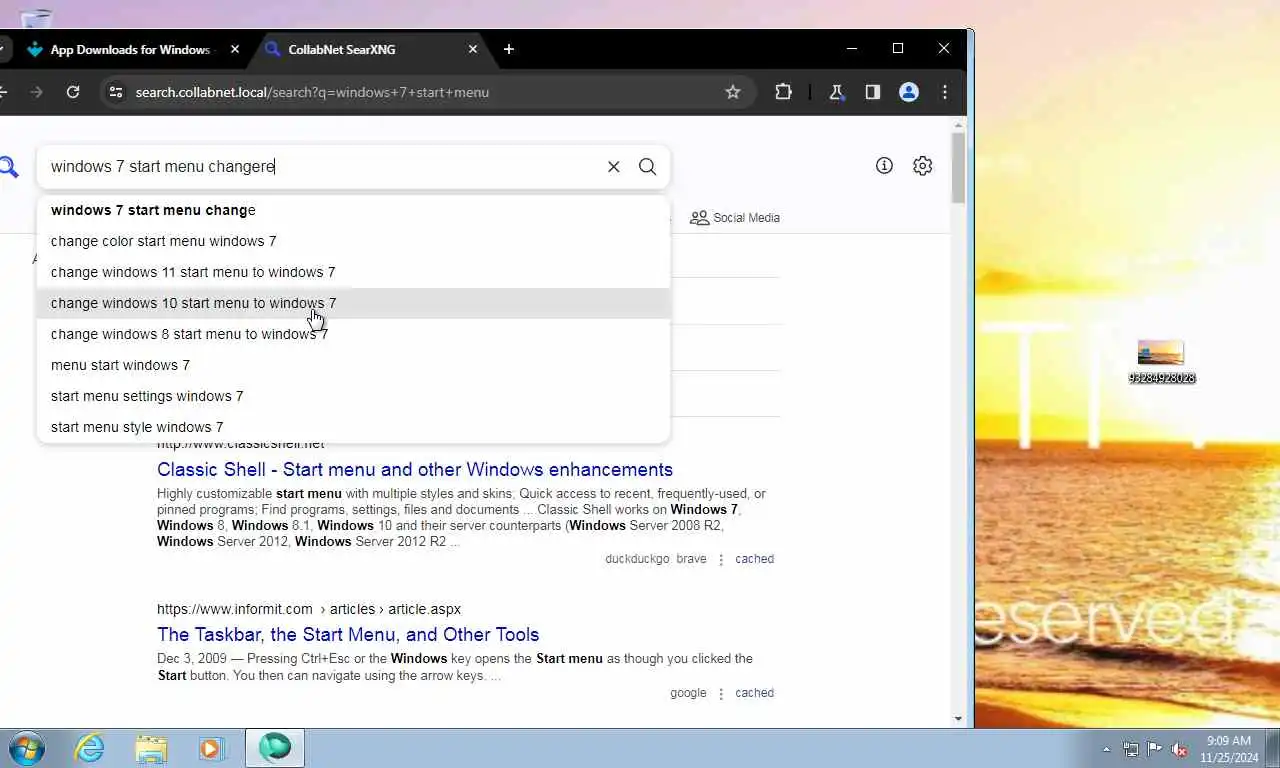The image size is (1280, 768).
Task: Select the 9328428028 desktop image file
Action: pyautogui.click(x=1161, y=362)
